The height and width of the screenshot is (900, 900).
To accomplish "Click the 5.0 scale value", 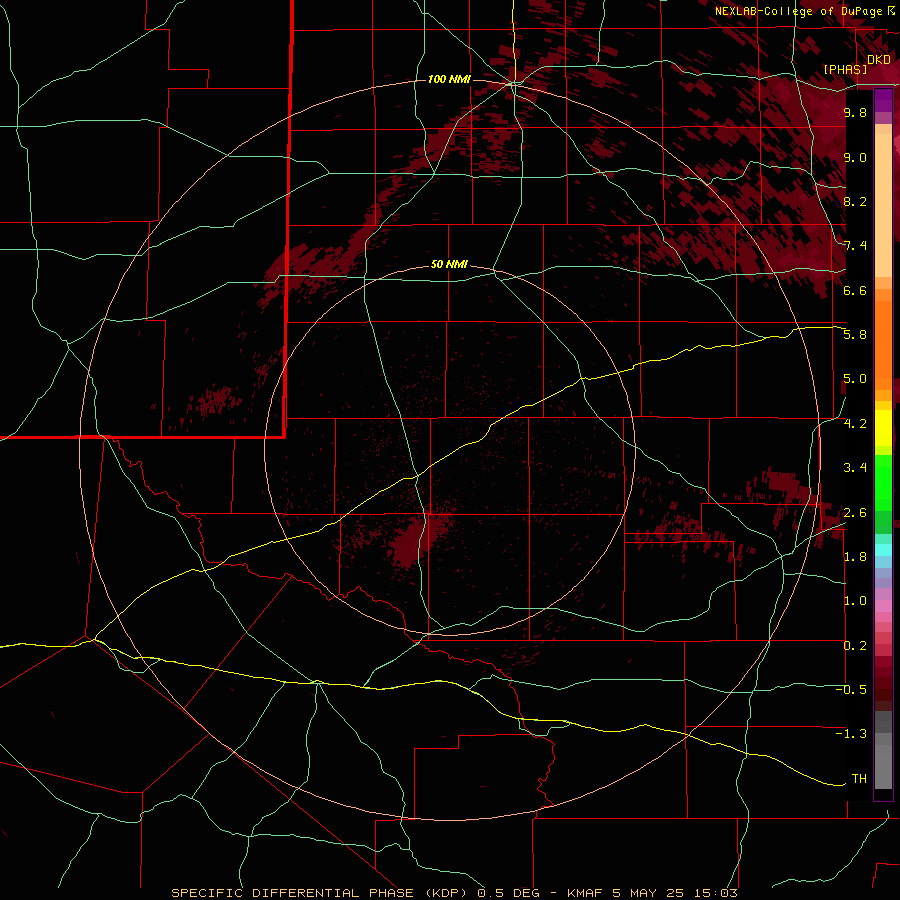I will (855, 379).
